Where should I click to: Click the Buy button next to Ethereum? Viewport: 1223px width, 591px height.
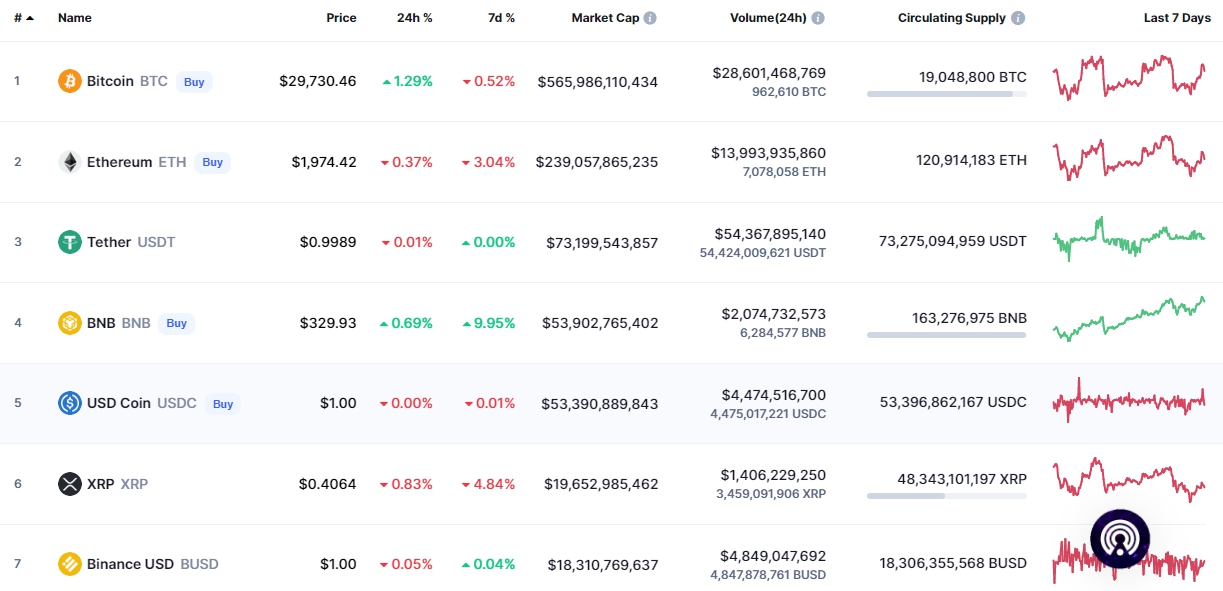tap(212, 162)
